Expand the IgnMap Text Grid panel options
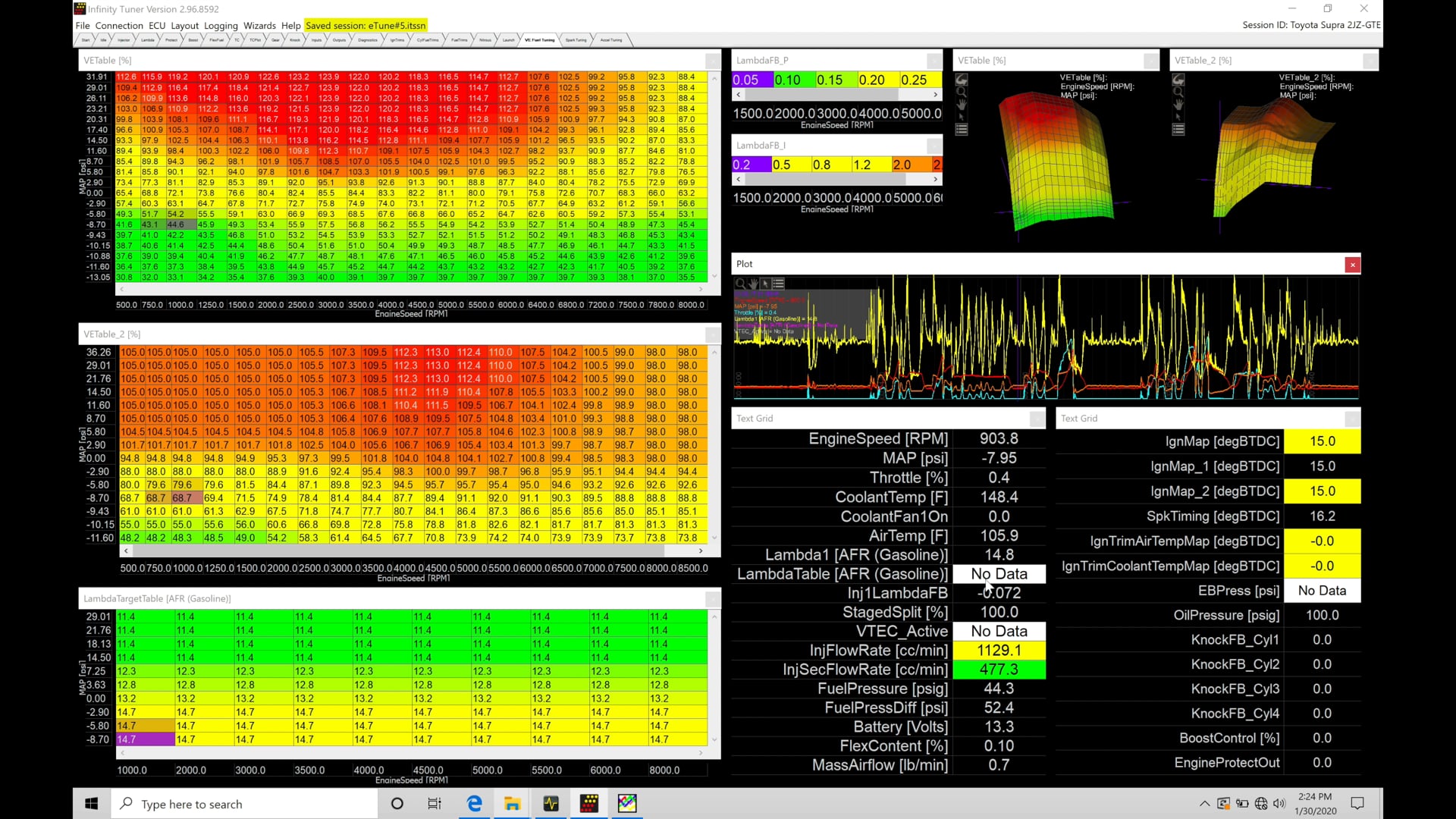 [1352, 418]
